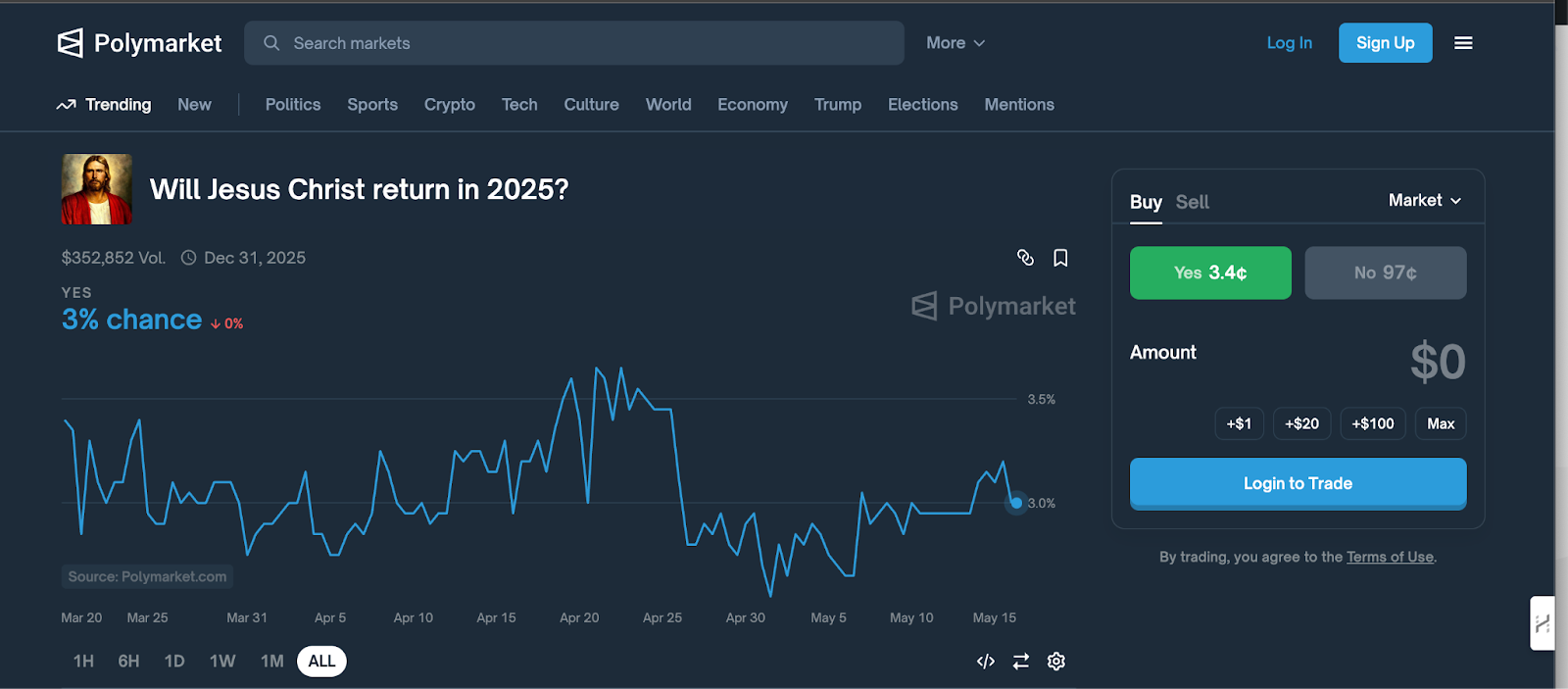This screenshot has height=689, width=1568.
Task: Go to Economy category
Action: [x=753, y=105]
